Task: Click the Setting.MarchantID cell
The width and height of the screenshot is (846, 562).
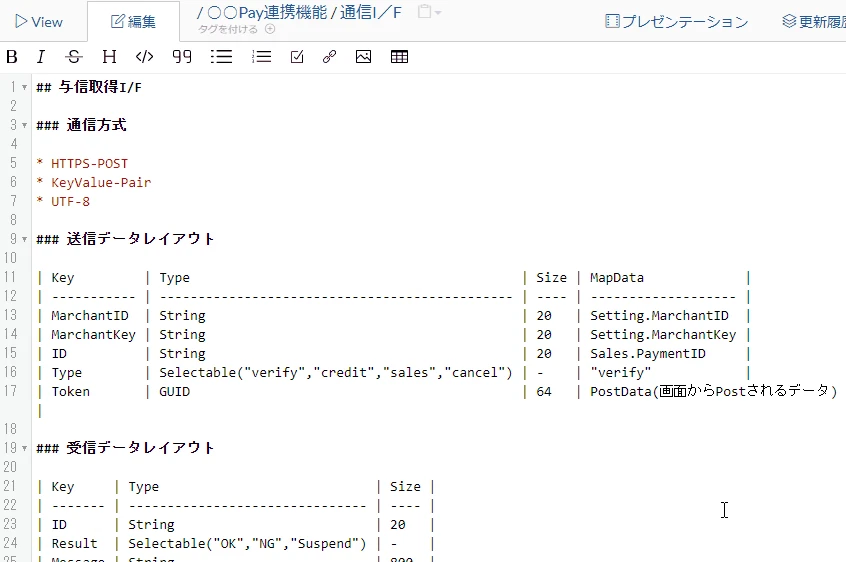Action: pyautogui.click(x=659, y=316)
